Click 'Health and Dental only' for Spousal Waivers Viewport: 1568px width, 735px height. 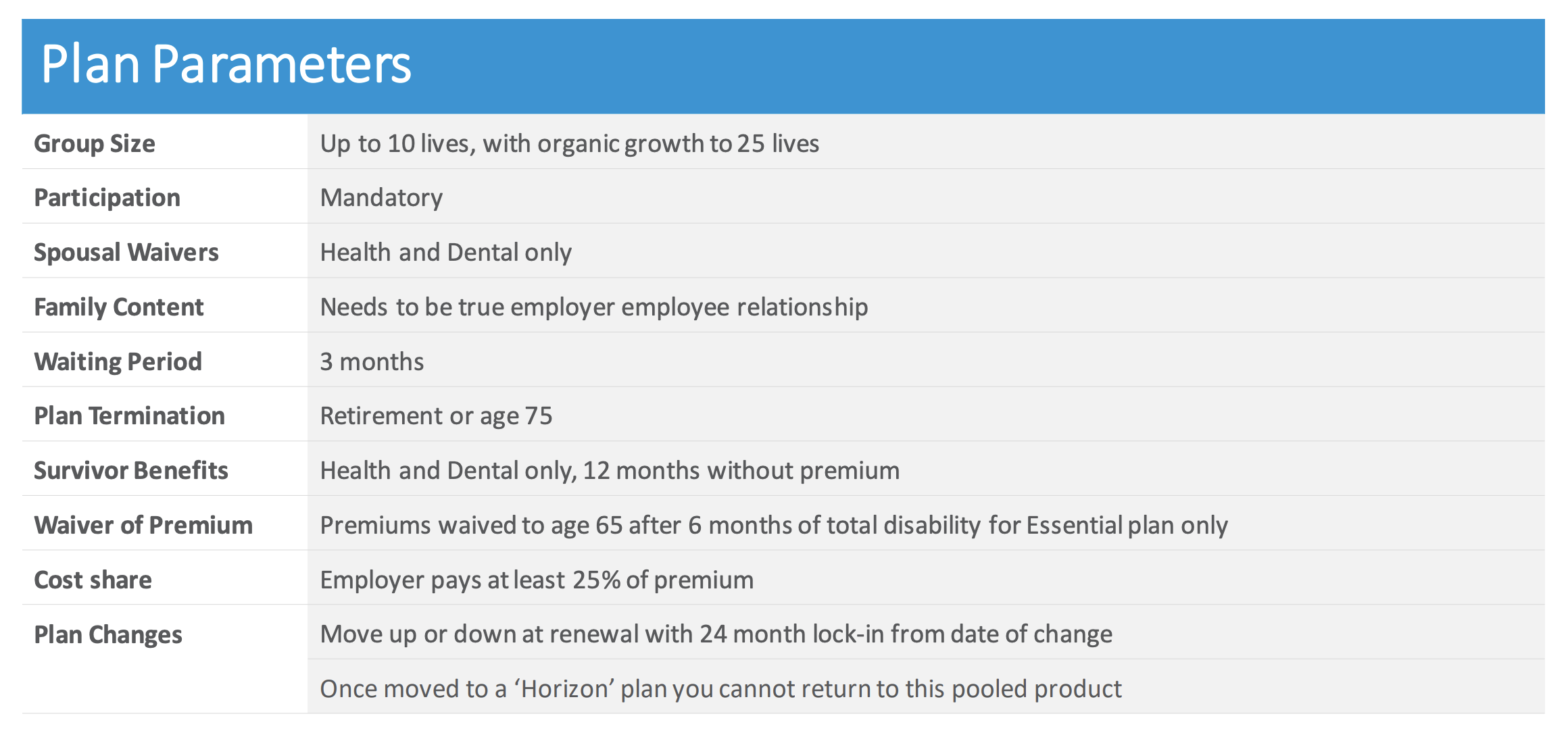coord(446,252)
